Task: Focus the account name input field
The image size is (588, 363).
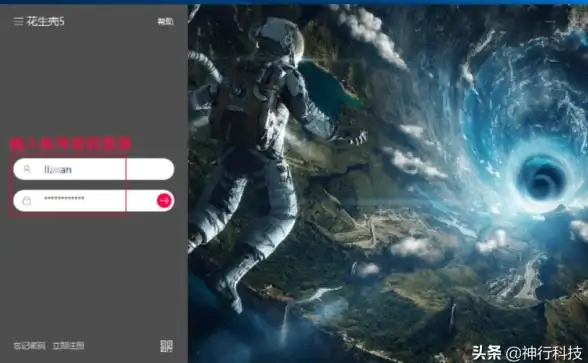Action: [94, 169]
